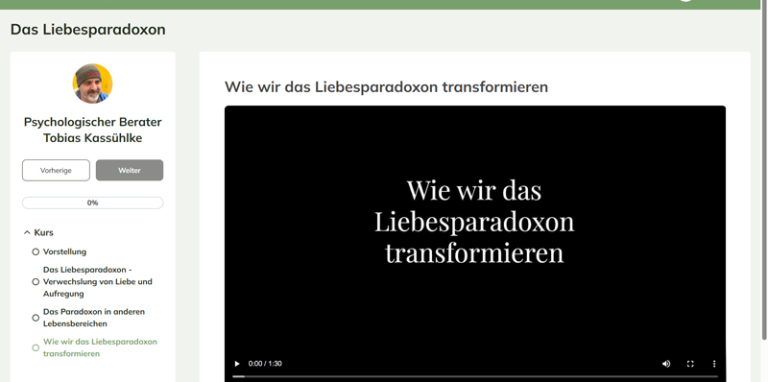
Task: Mute the video using the speaker icon
Action: (666, 364)
